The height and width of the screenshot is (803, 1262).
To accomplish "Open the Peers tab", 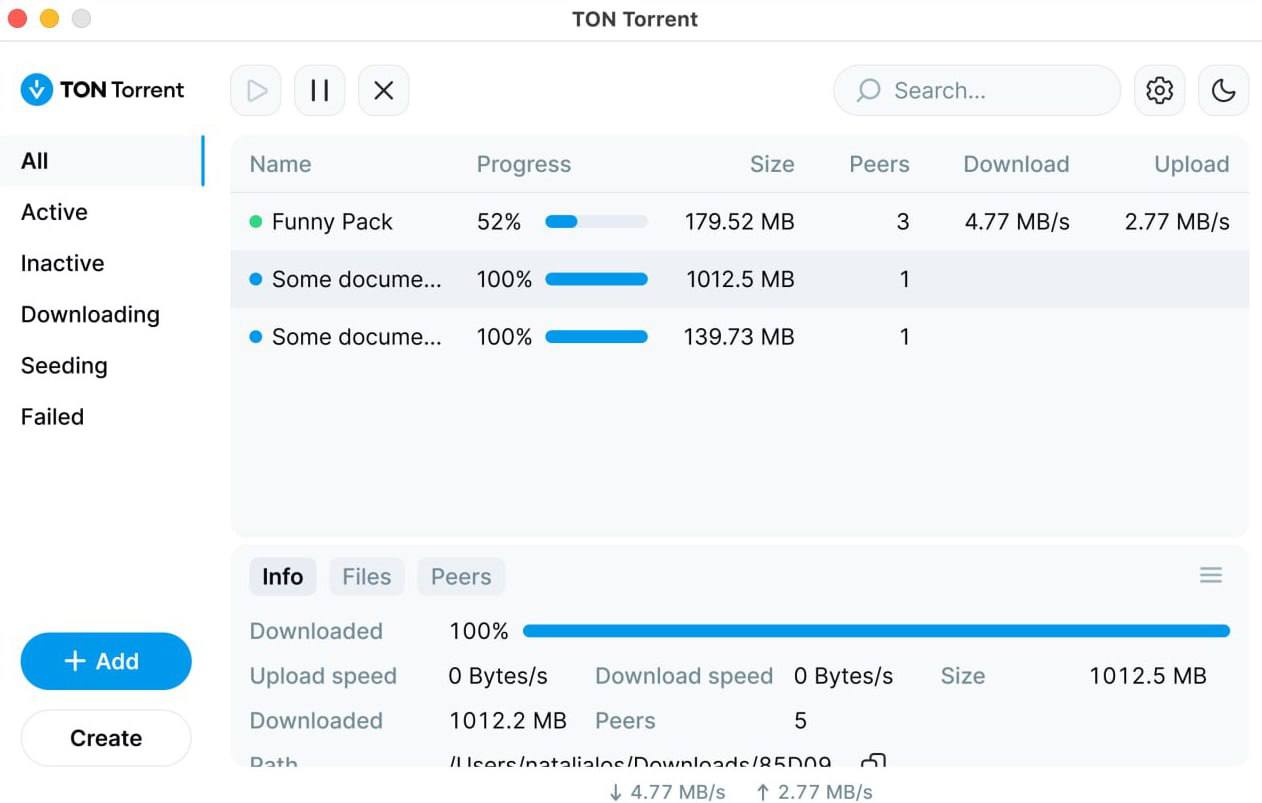I will tap(461, 577).
